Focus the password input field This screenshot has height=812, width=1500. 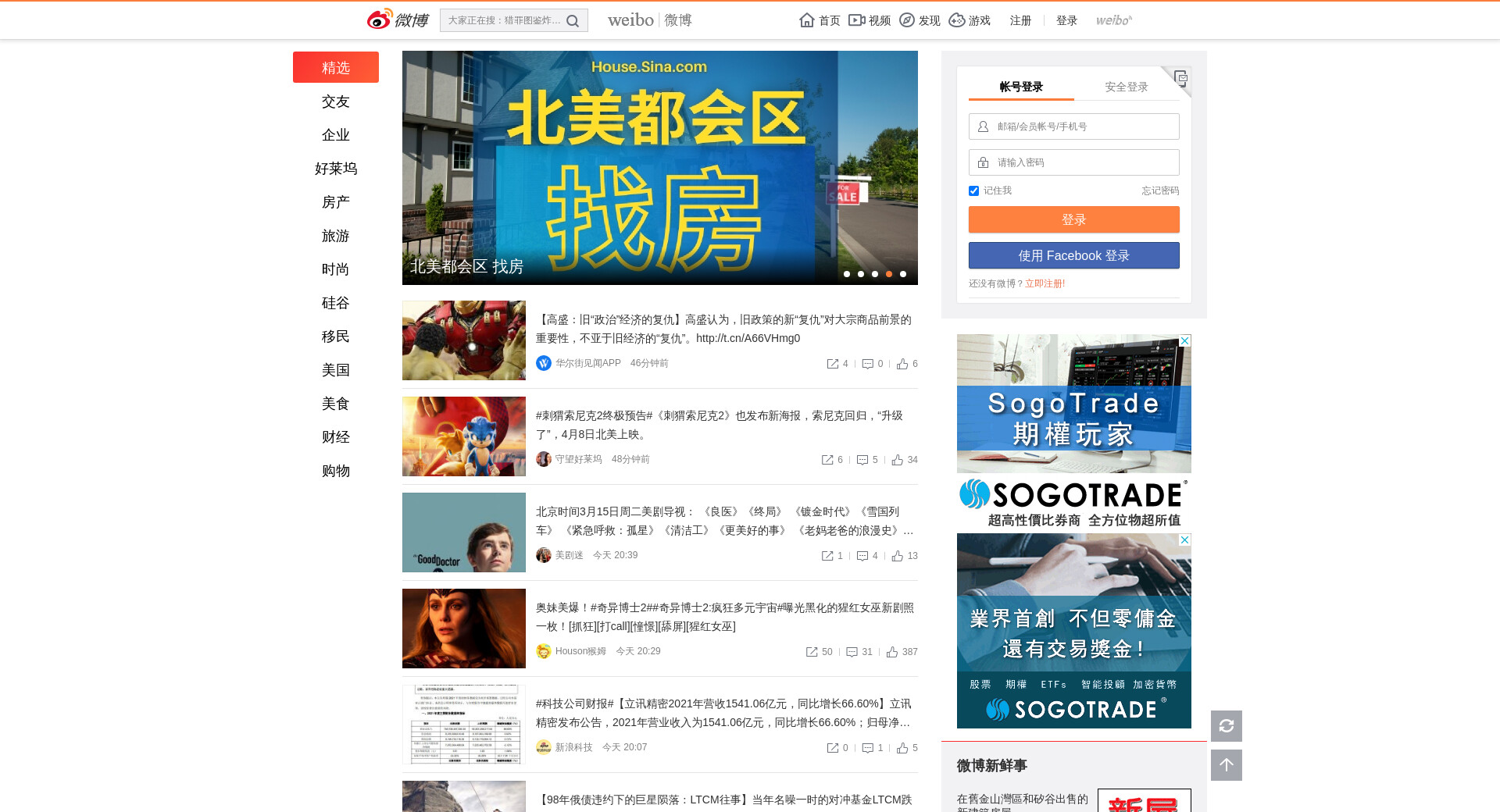[1082, 162]
